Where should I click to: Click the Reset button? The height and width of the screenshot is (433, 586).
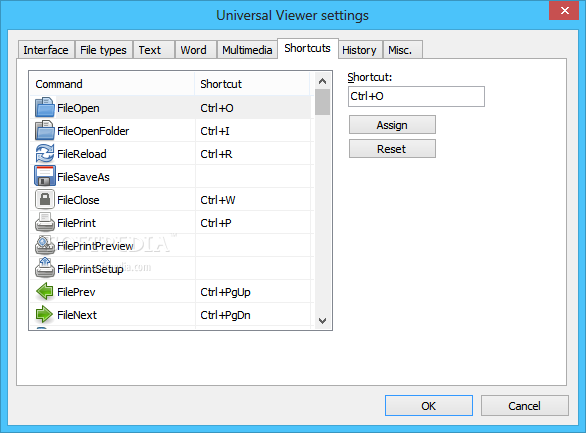pos(392,149)
